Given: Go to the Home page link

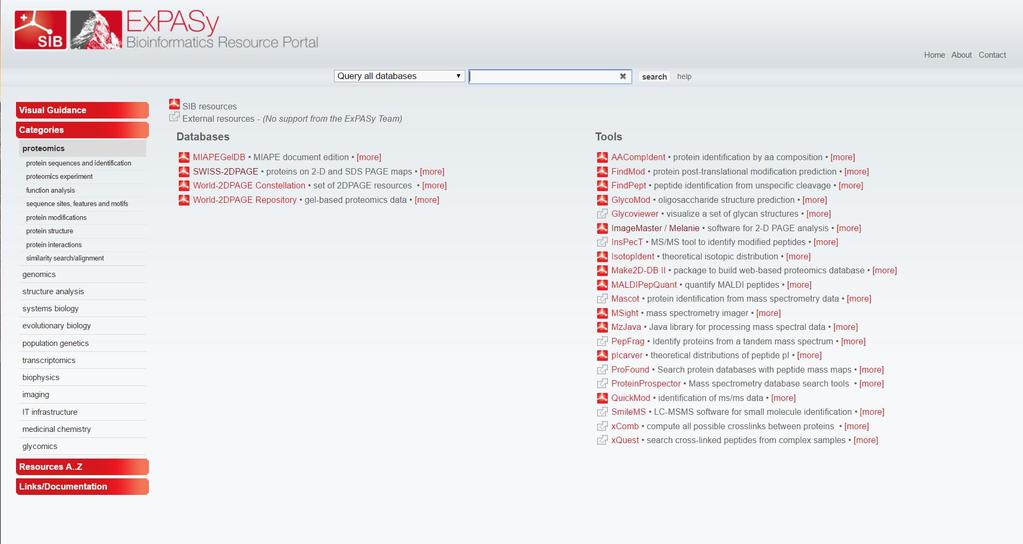Looking at the screenshot, I should [x=934, y=55].
